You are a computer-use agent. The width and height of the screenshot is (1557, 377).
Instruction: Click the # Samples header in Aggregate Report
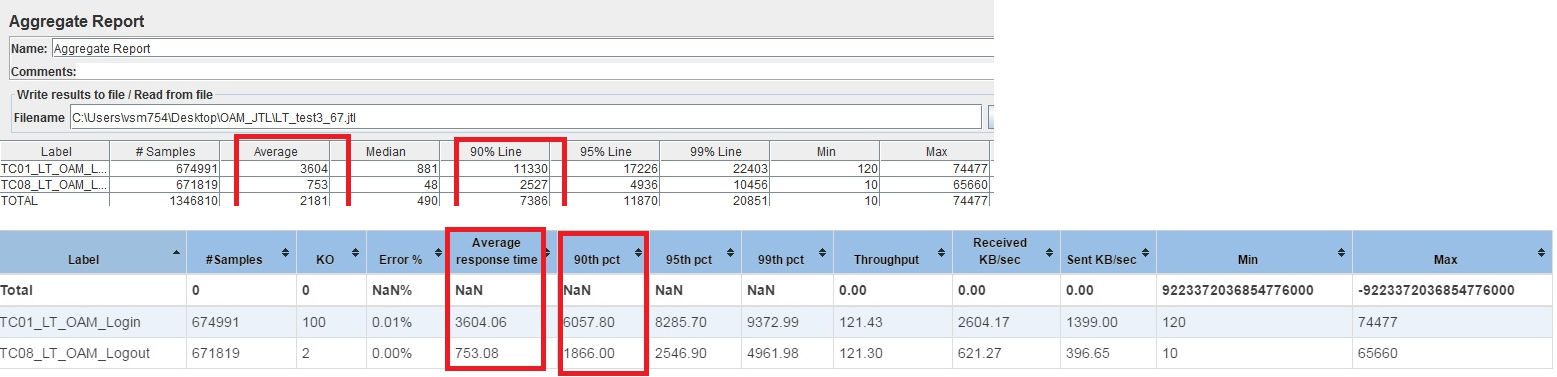(x=165, y=151)
